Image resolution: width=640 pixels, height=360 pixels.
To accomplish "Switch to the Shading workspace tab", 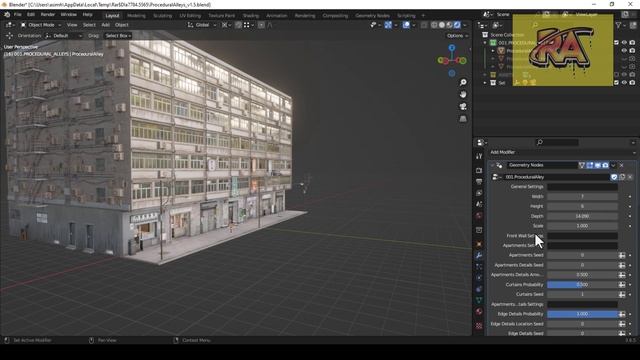I will click(x=251, y=16).
